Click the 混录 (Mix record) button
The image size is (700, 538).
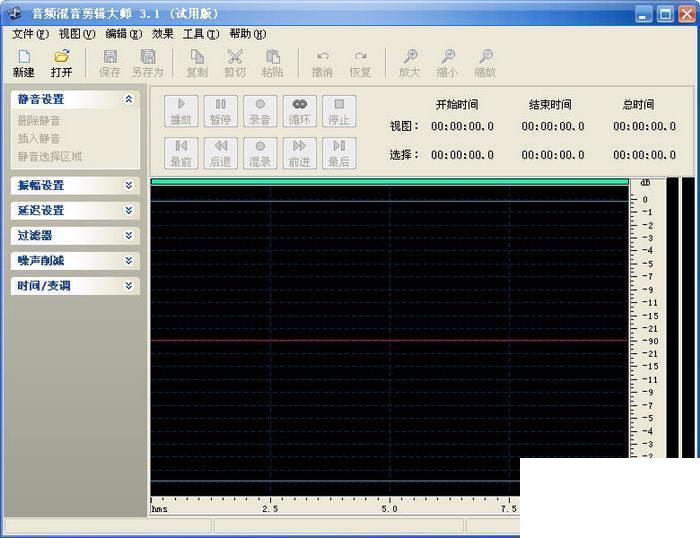(260, 153)
